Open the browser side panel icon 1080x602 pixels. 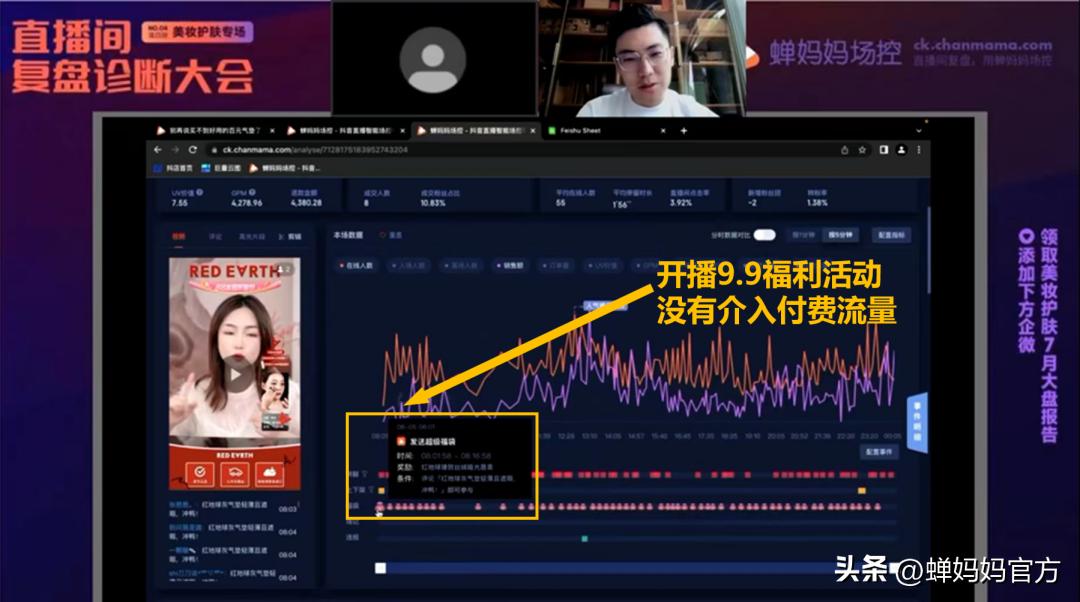pos(884,149)
